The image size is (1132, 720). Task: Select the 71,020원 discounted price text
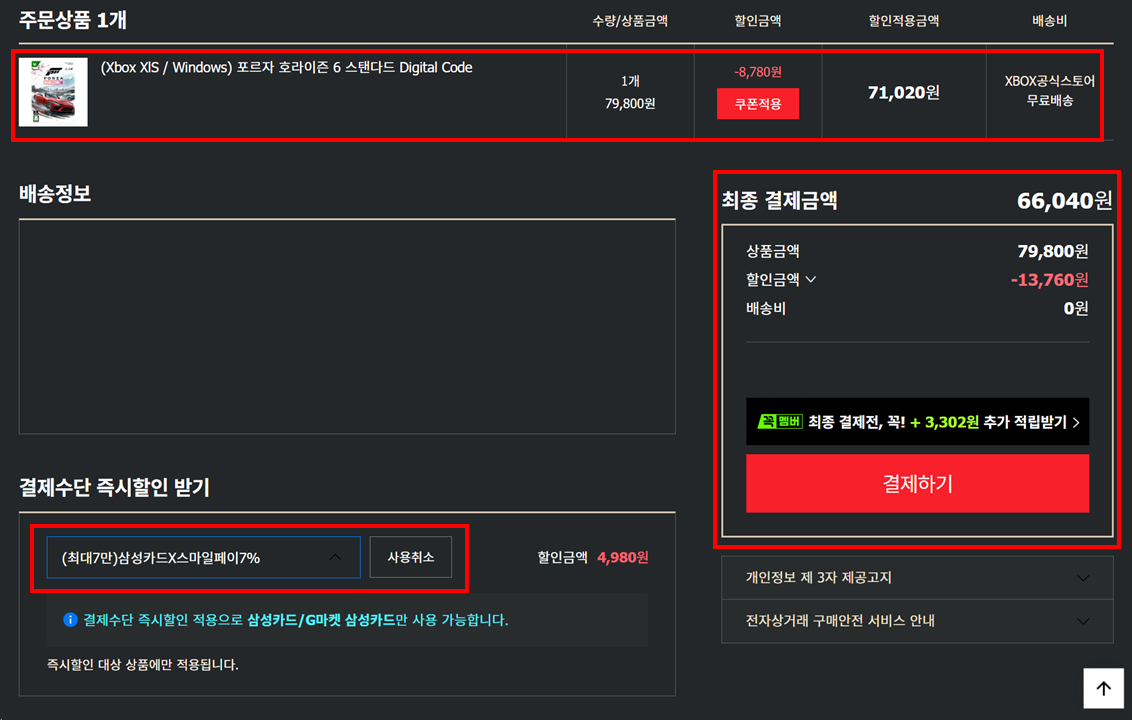click(x=903, y=92)
